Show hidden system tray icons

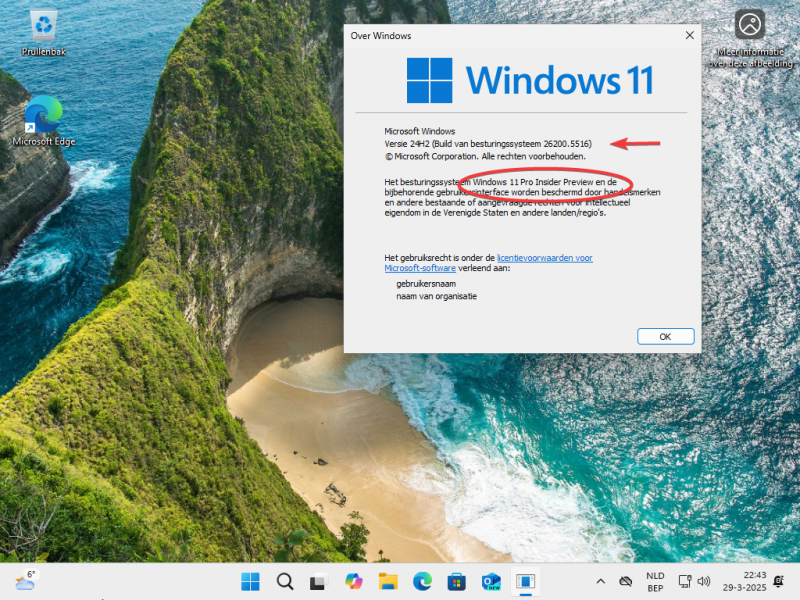[601, 581]
